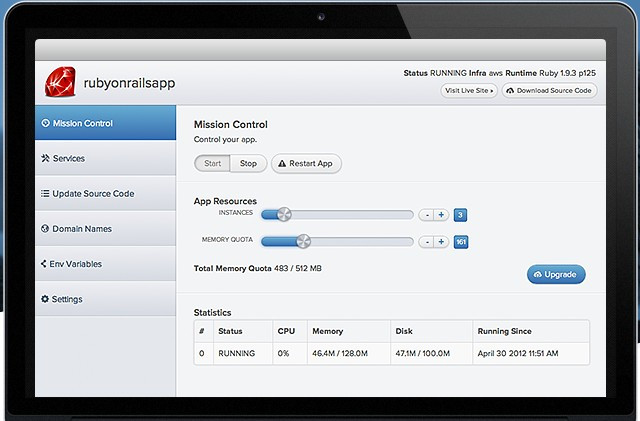Click the Upgrade button
This screenshot has width=640, height=421.
tap(556, 274)
